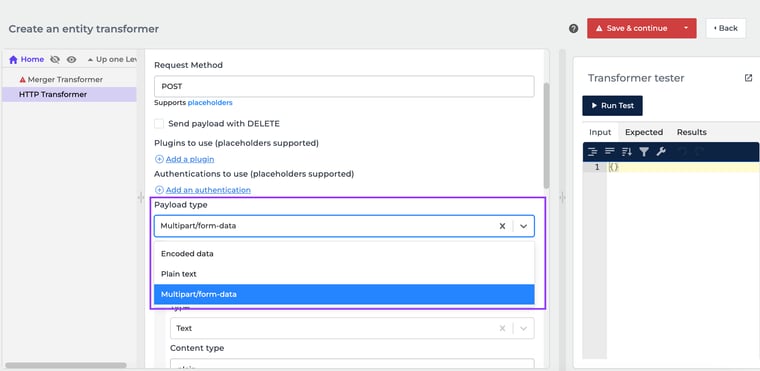Click the plus icon beside Add a plugin
Screen dimensions: 760x371
pyautogui.click(x=159, y=159)
